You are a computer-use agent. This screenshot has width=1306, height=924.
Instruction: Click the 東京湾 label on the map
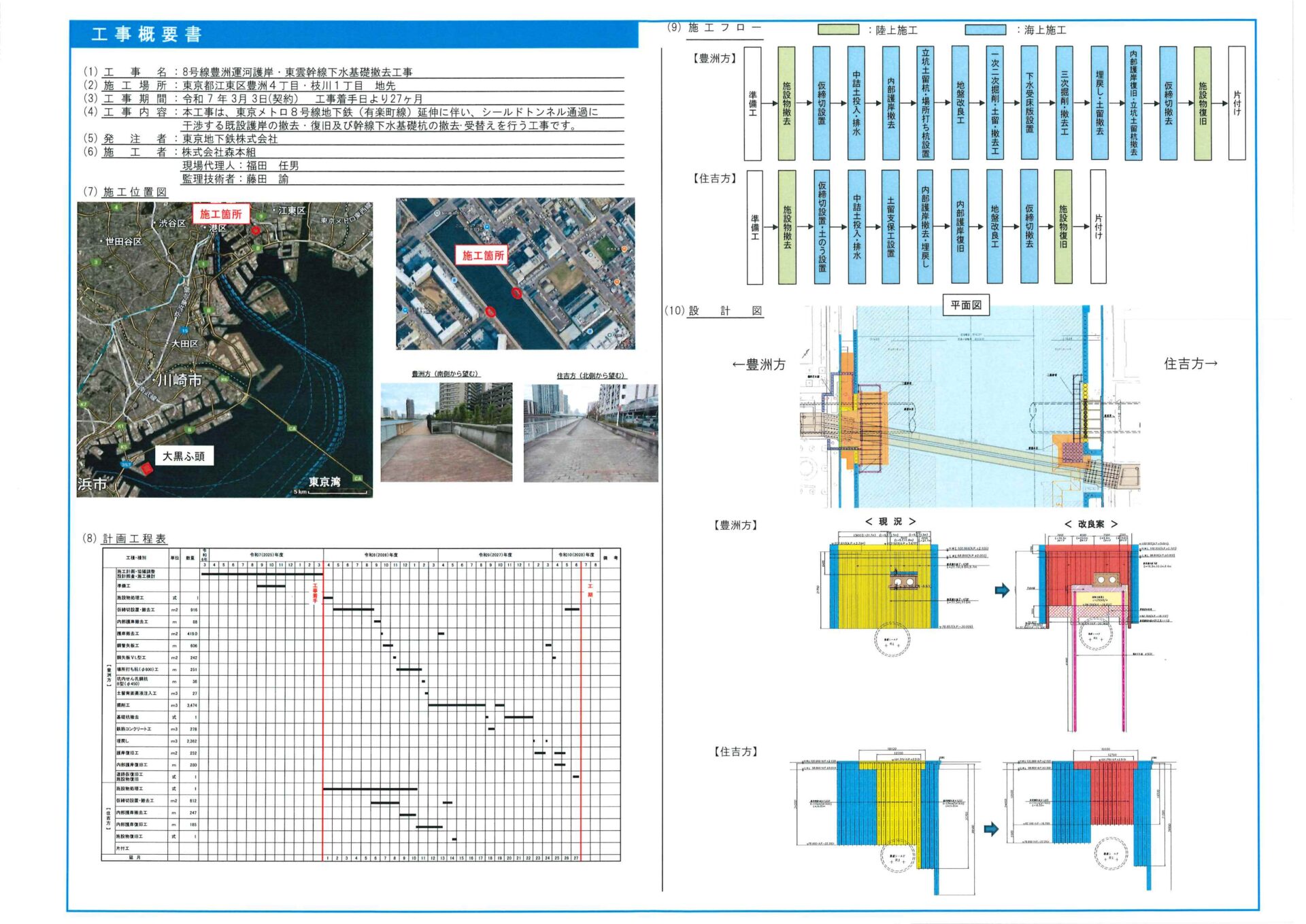point(324,481)
